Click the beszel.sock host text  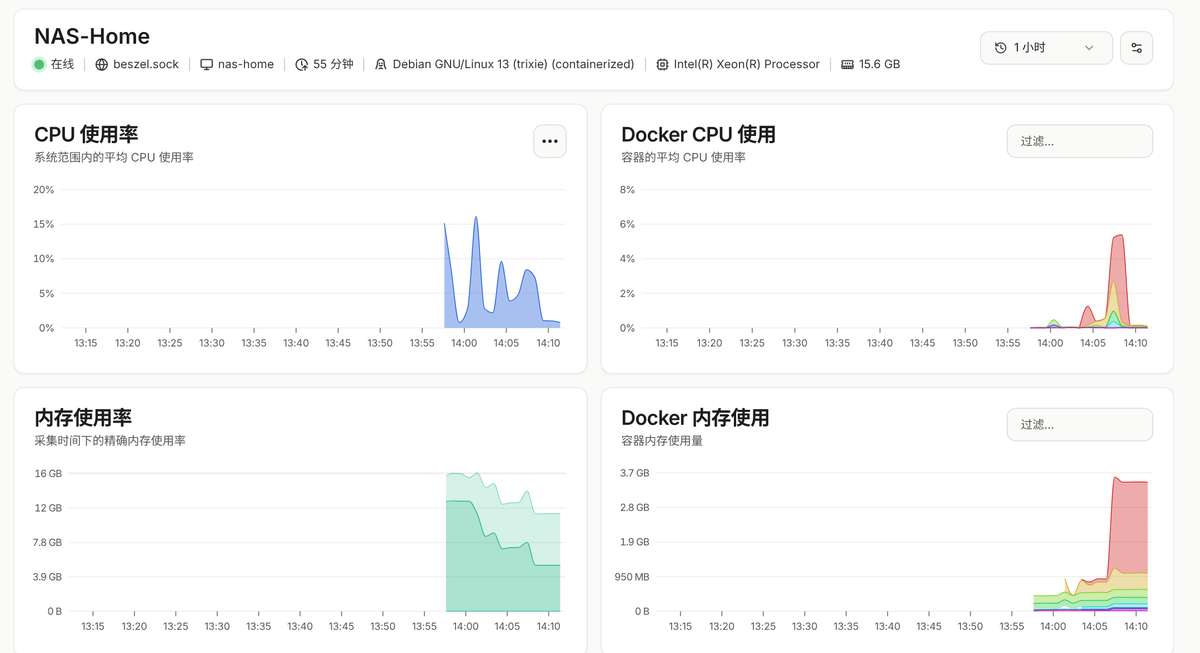click(146, 64)
